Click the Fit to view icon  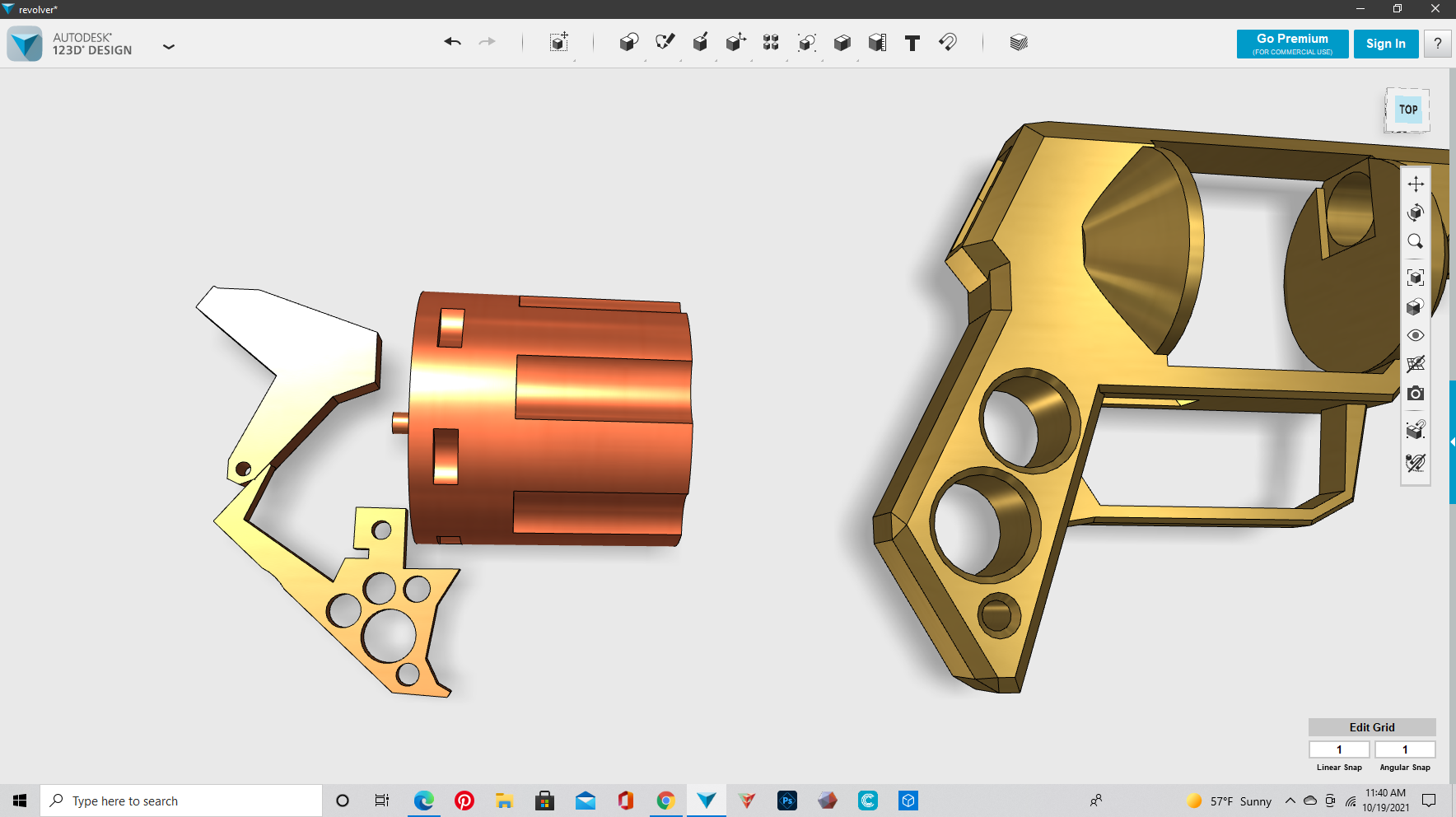tap(1415, 277)
